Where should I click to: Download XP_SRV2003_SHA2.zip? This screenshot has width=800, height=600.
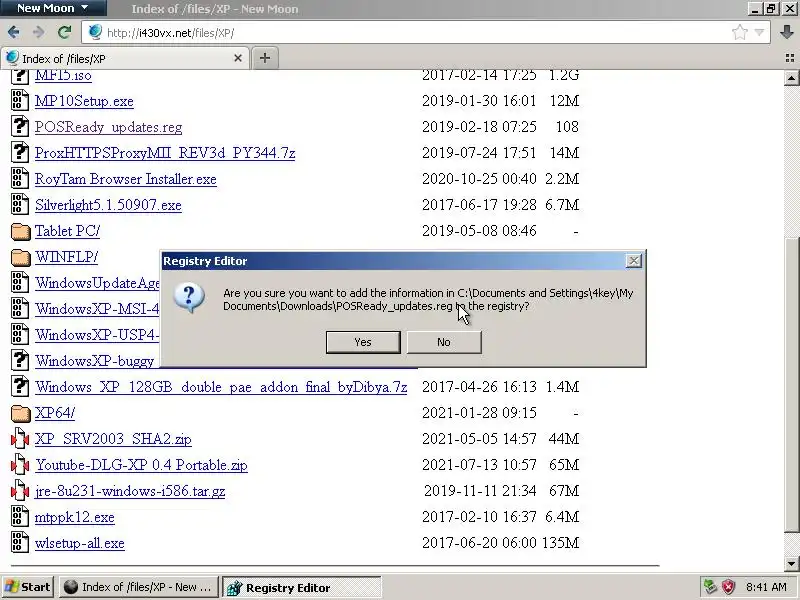tap(113, 439)
